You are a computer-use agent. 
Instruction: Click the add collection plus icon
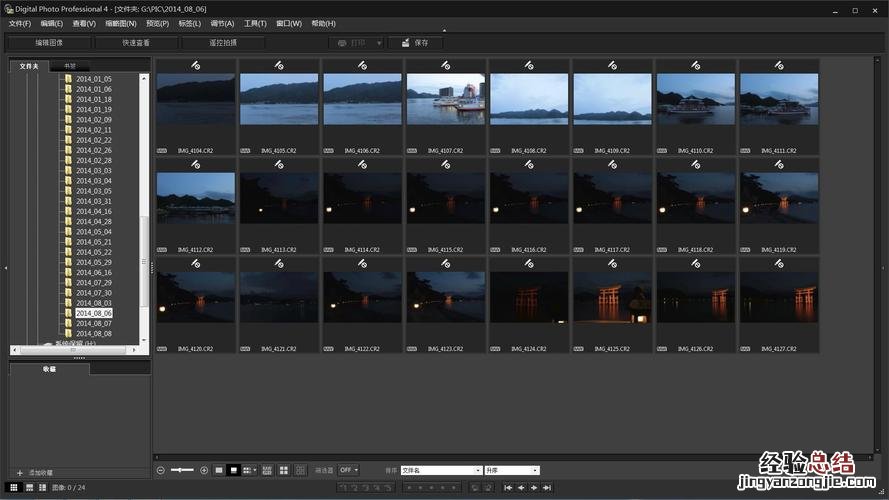[19, 472]
